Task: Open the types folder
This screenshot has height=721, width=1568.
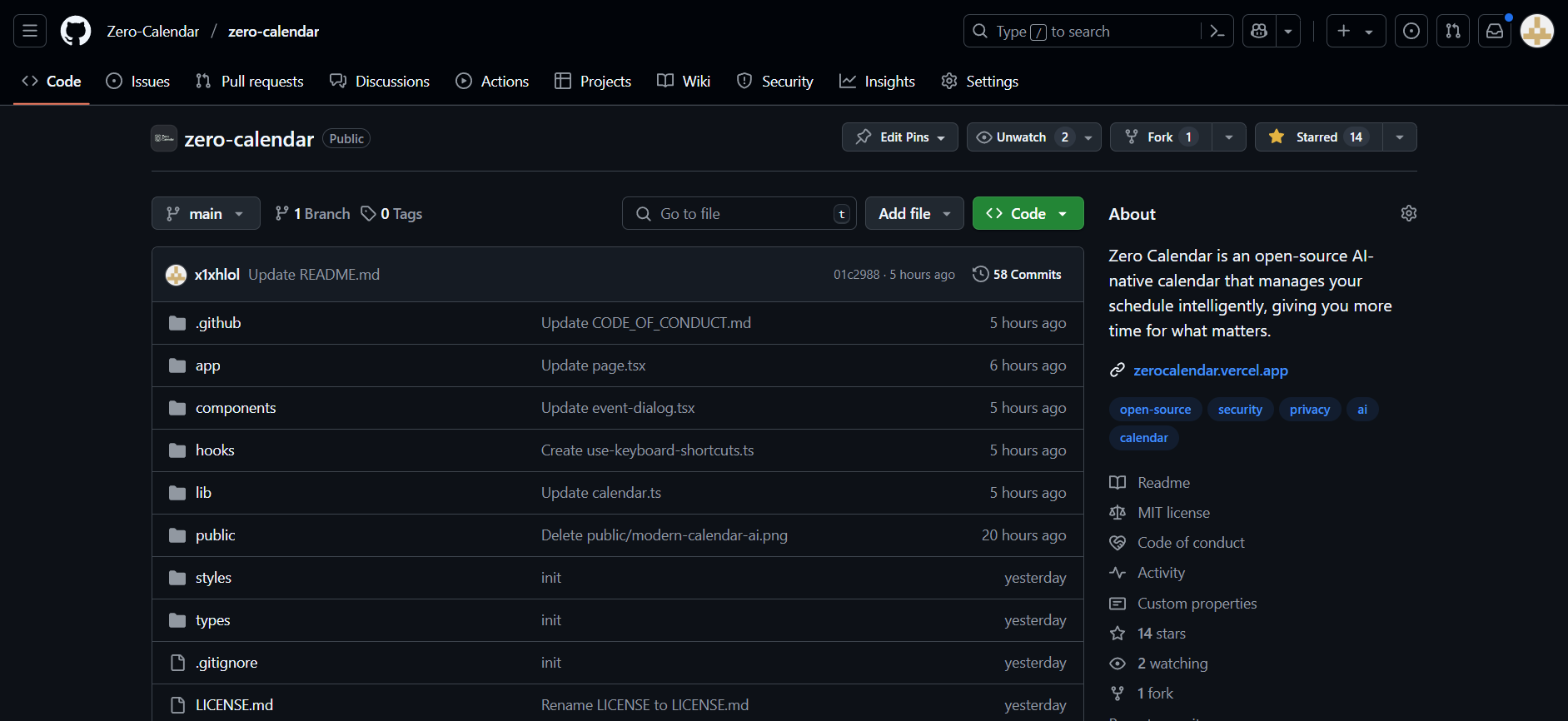Action: click(x=212, y=619)
